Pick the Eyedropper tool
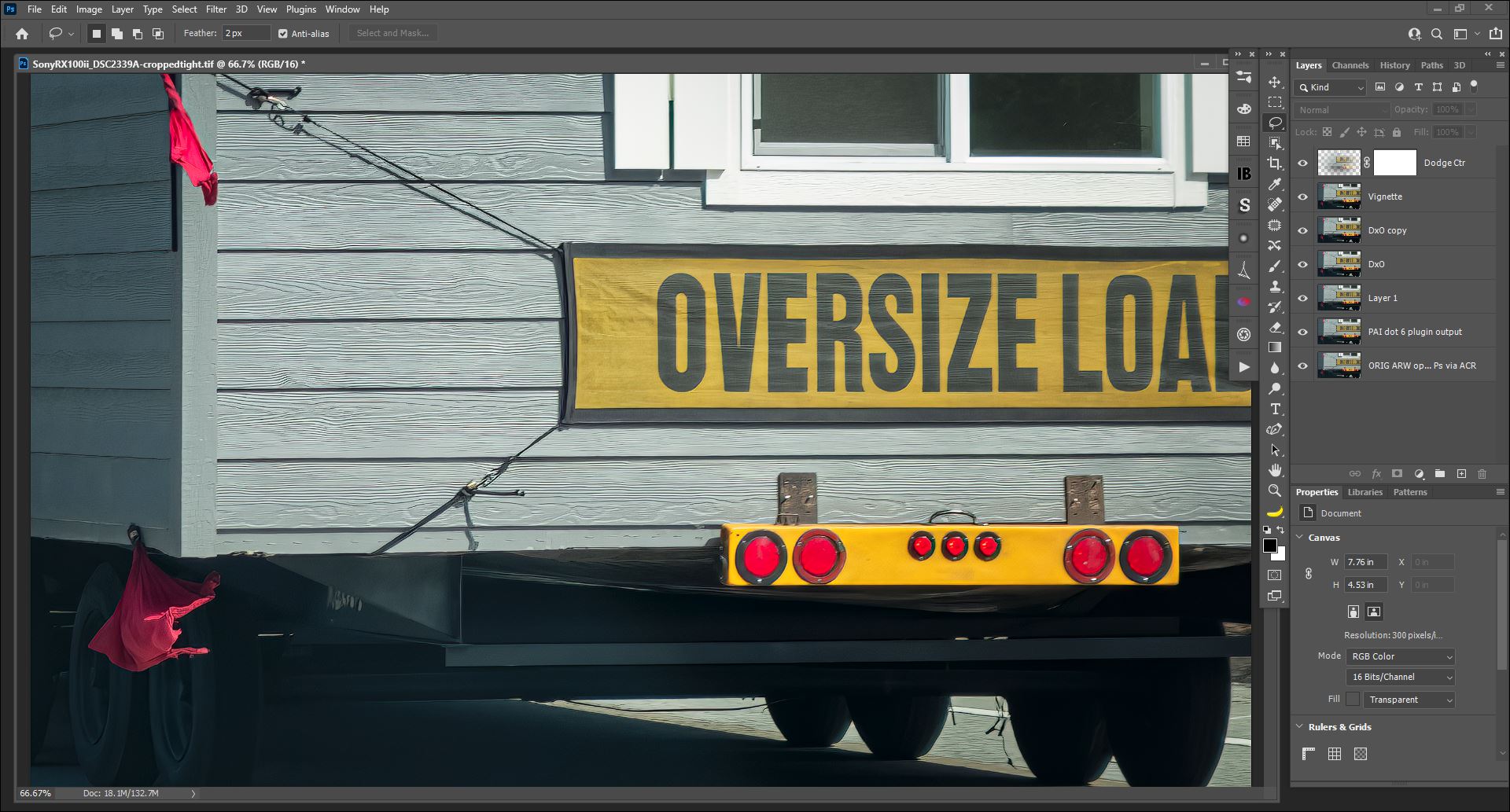1510x812 pixels. tap(1275, 184)
